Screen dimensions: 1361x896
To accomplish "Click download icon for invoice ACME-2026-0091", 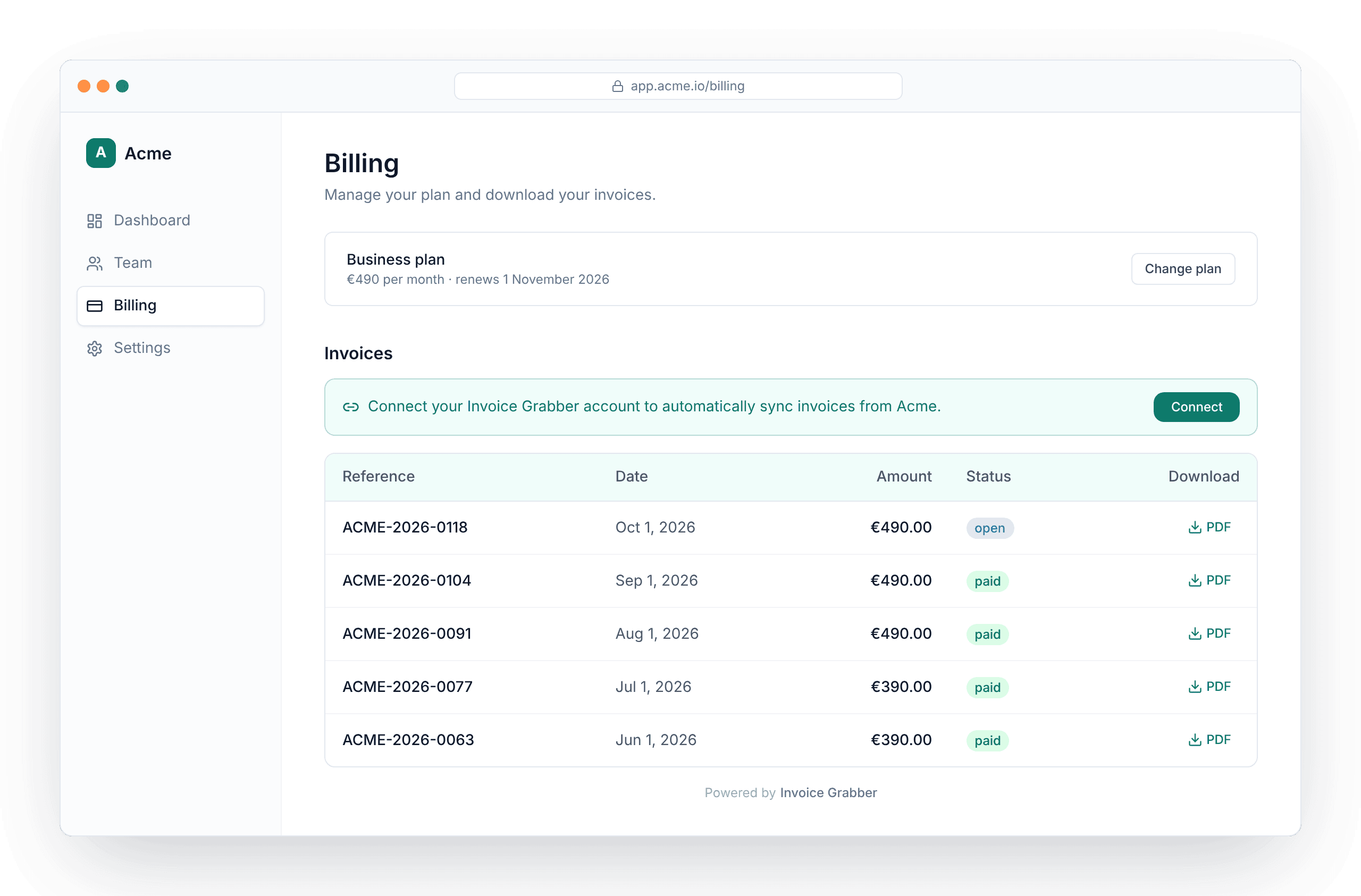I will (x=1195, y=633).
